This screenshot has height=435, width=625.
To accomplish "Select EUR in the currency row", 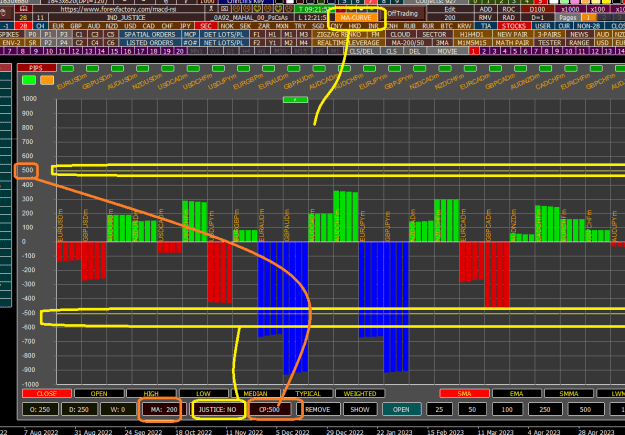I will (x=58, y=26).
